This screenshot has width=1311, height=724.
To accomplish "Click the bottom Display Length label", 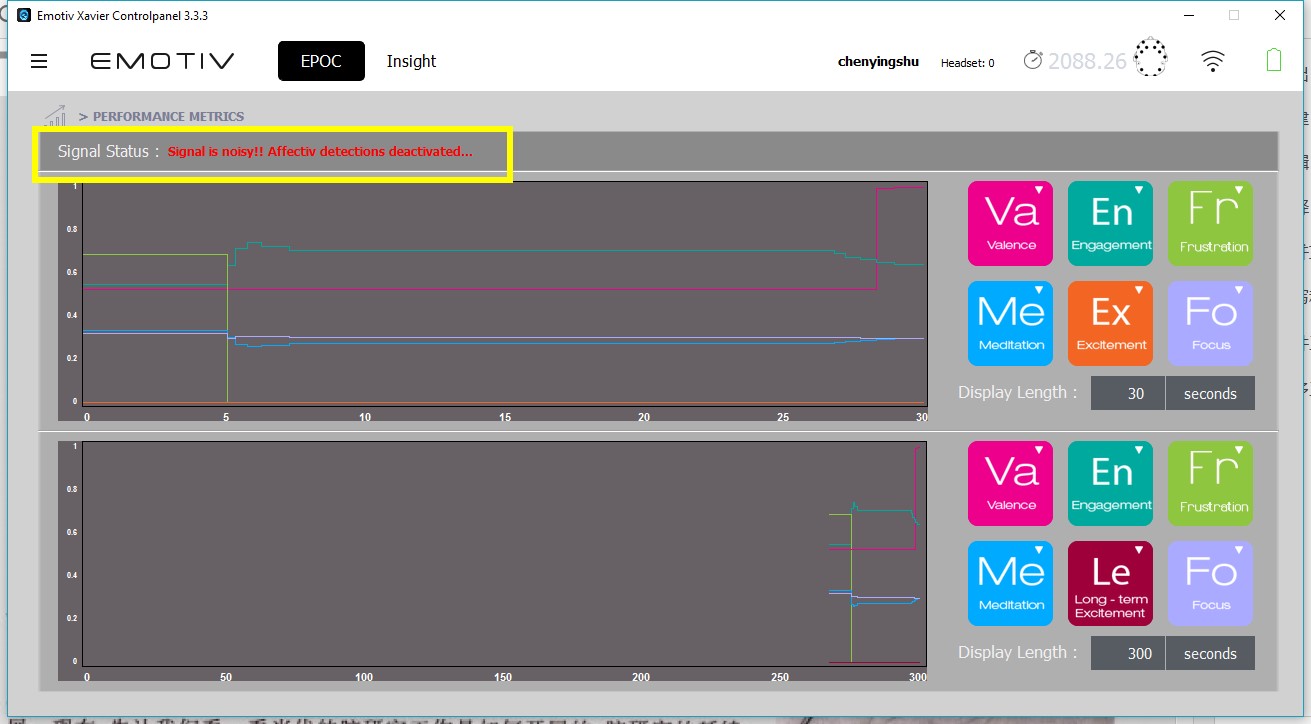I will tap(1017, 652).
